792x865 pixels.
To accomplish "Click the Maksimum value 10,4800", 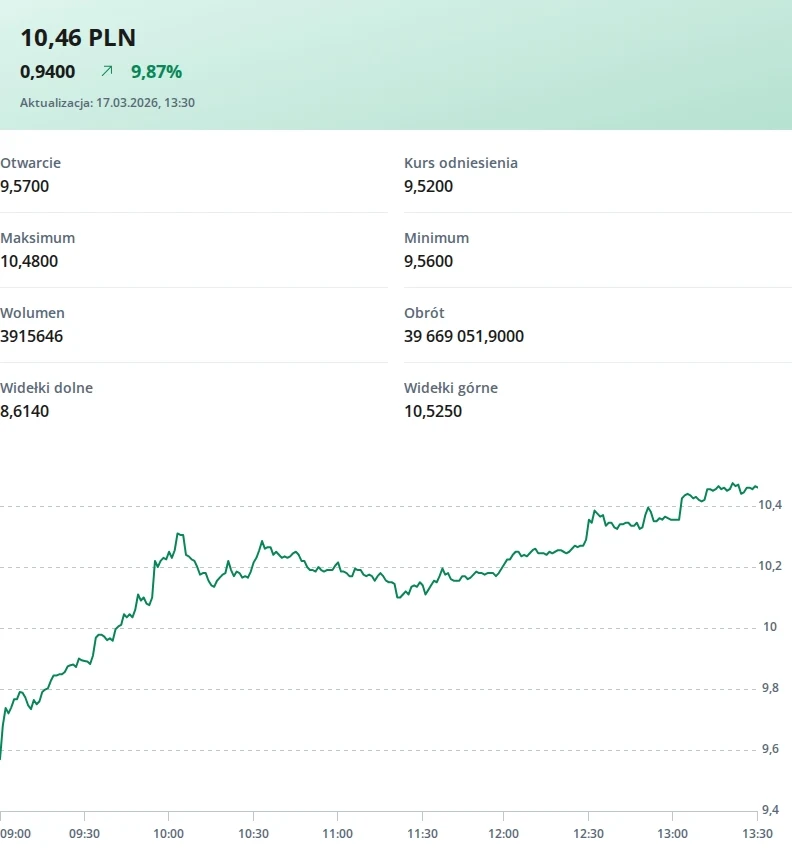I will coord(29,261).
